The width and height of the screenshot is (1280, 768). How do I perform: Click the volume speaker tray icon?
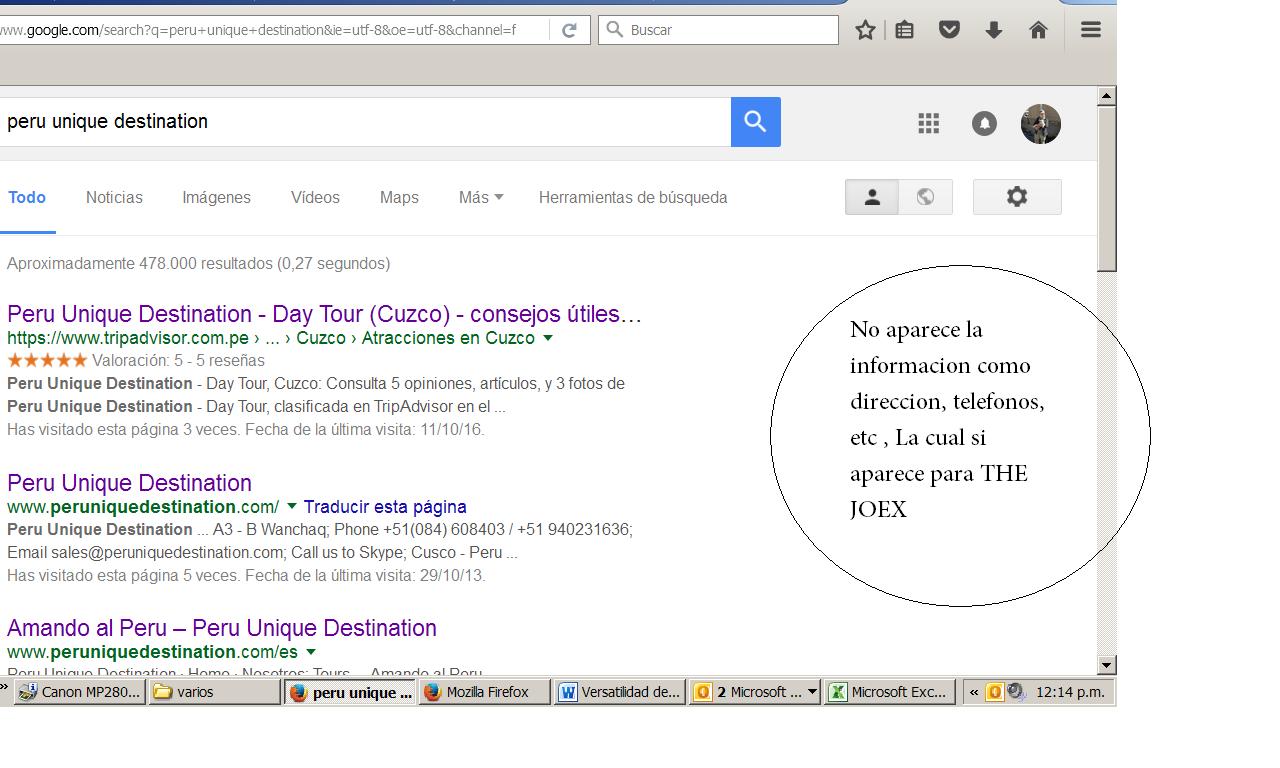pyautogui.click(x=1016, y=692)
